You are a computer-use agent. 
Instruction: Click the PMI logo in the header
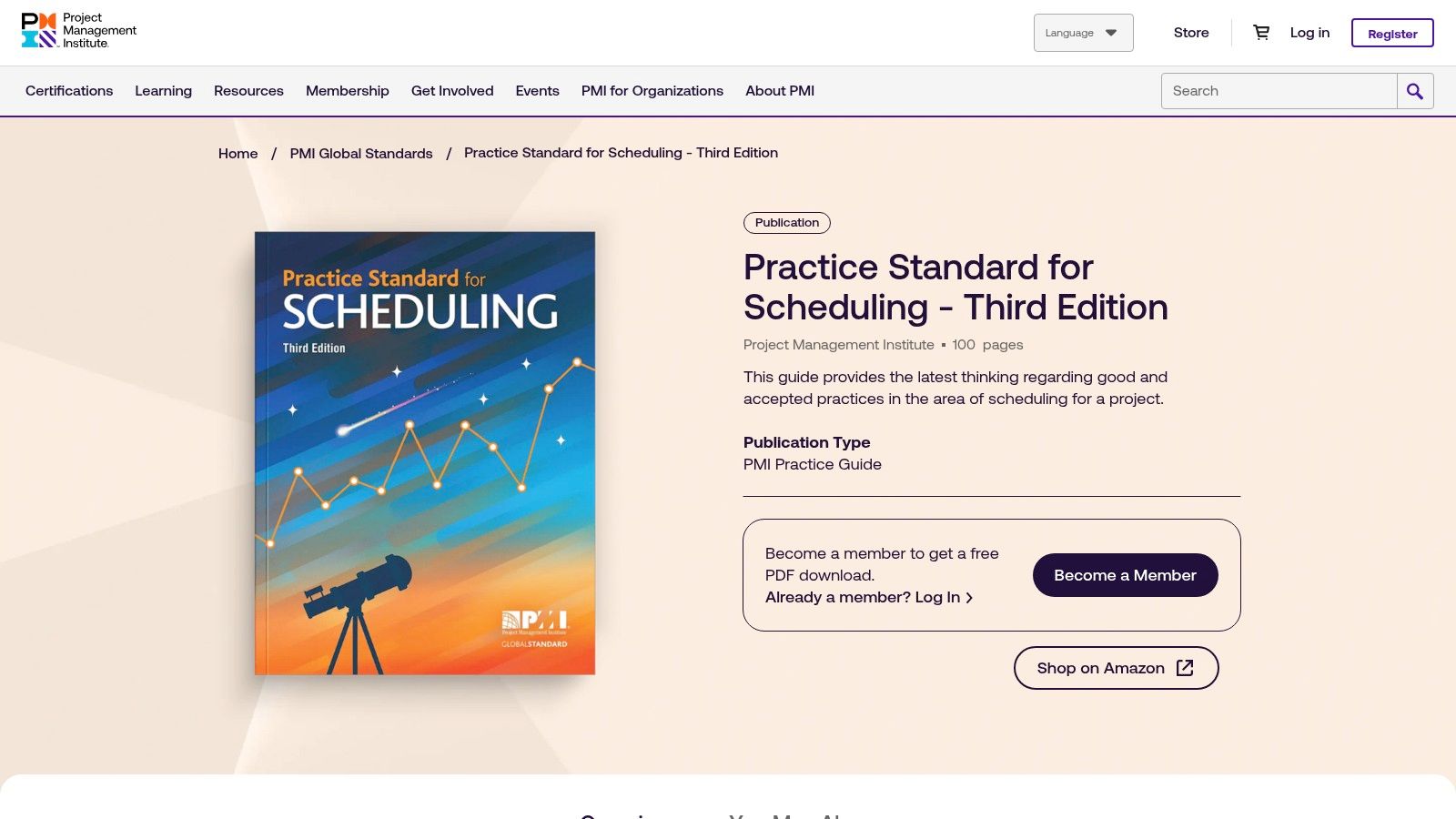click(x=76, y=30)
